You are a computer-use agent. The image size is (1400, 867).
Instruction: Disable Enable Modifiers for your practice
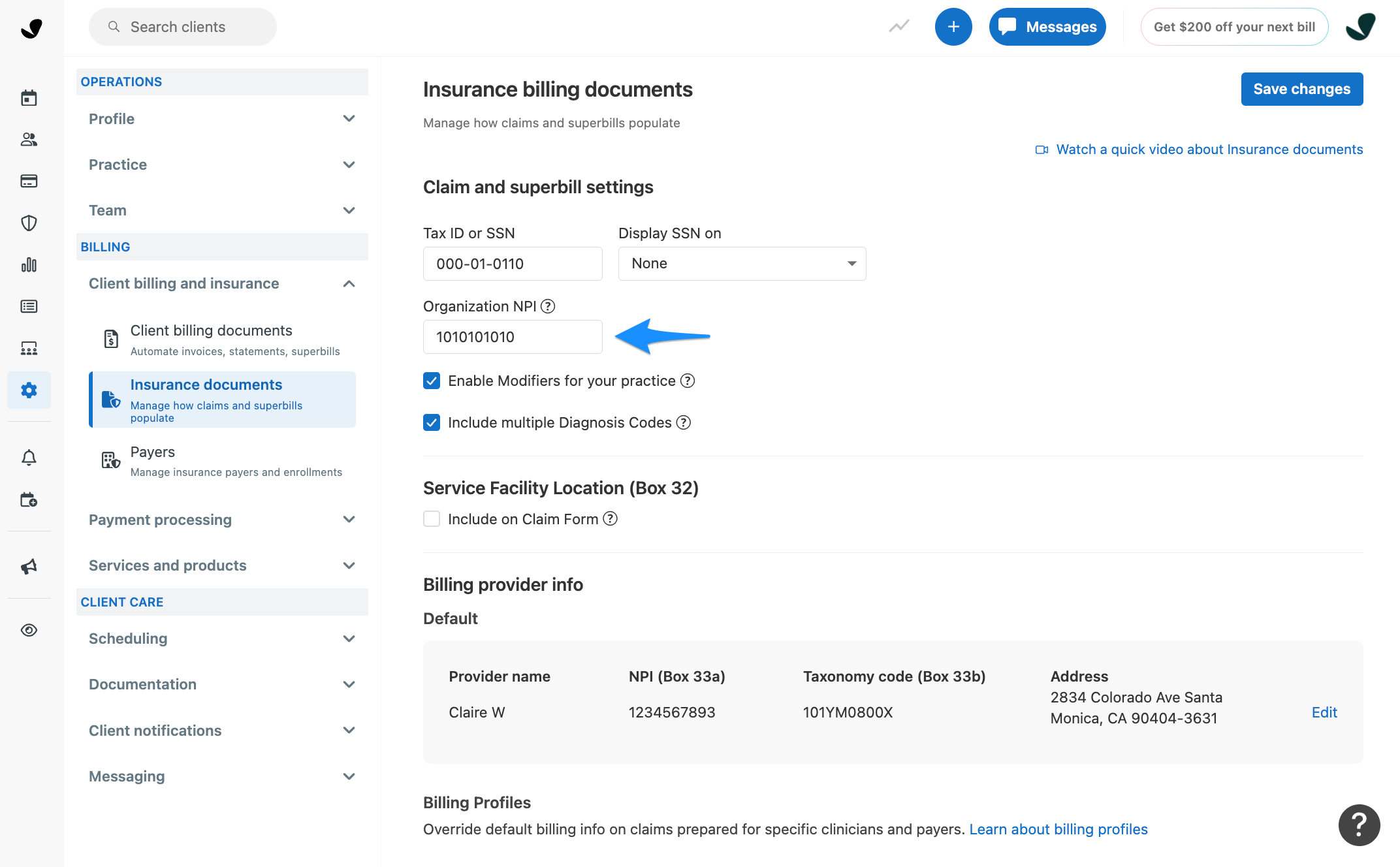coord(432,381)
